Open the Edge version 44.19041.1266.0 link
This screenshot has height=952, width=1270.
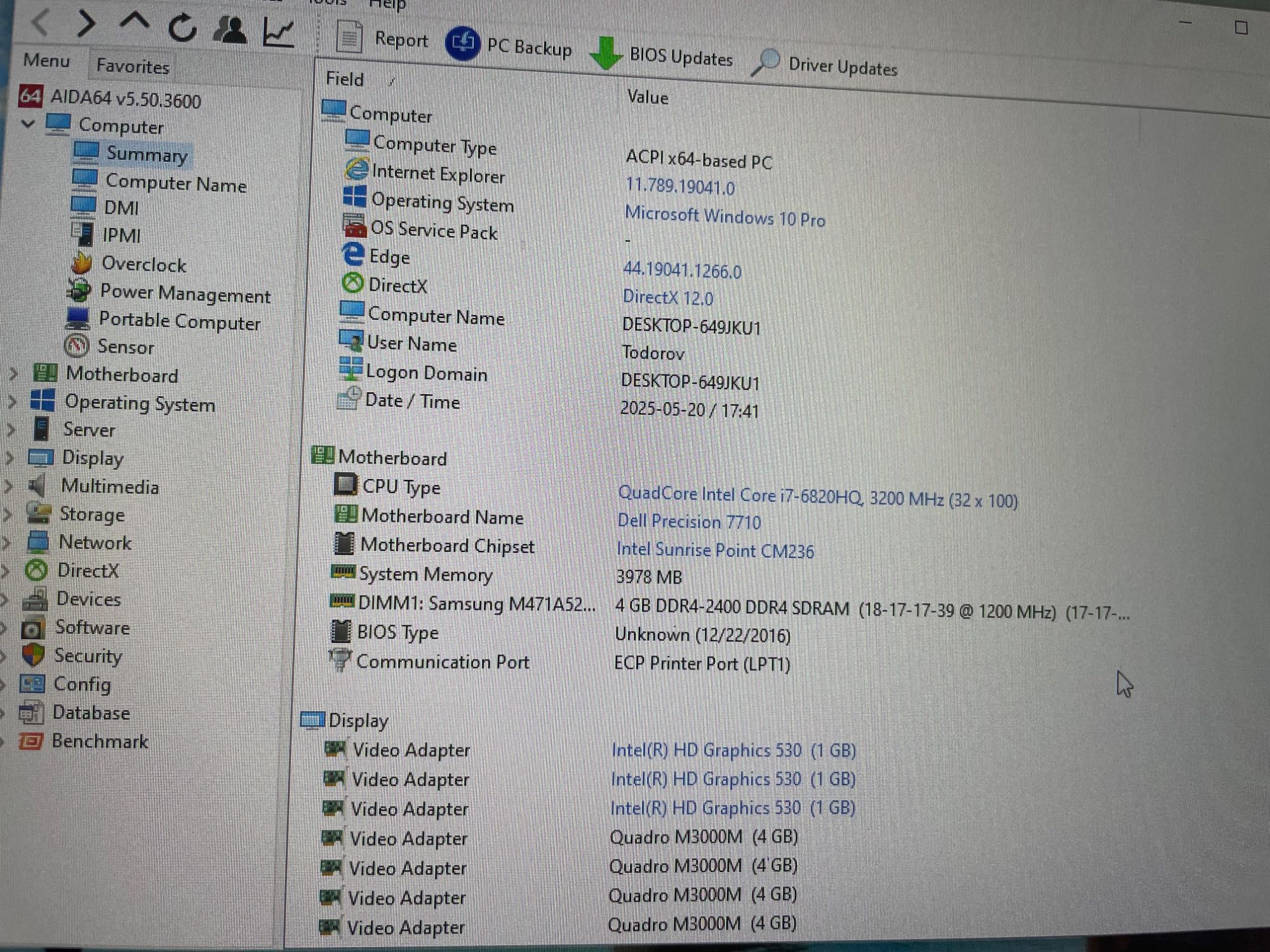(681, 270)
